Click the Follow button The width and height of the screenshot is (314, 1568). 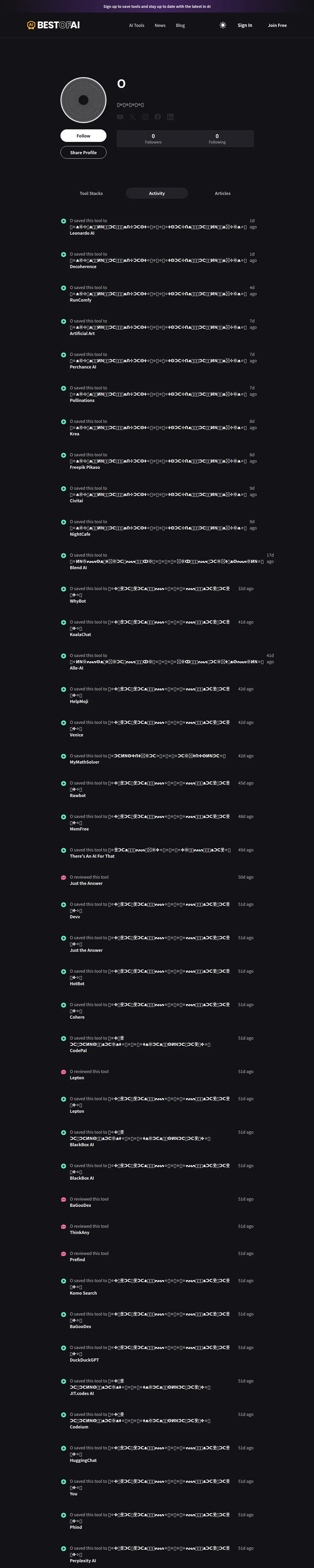[83, 136]
